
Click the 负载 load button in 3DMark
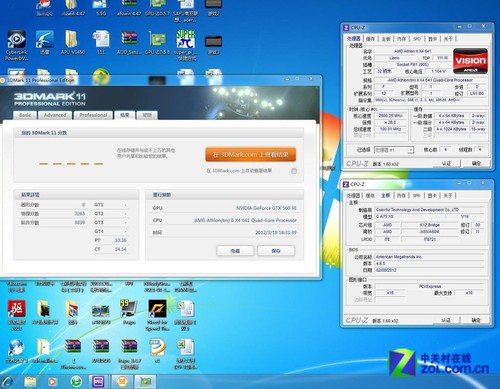[x=235, y=251]
